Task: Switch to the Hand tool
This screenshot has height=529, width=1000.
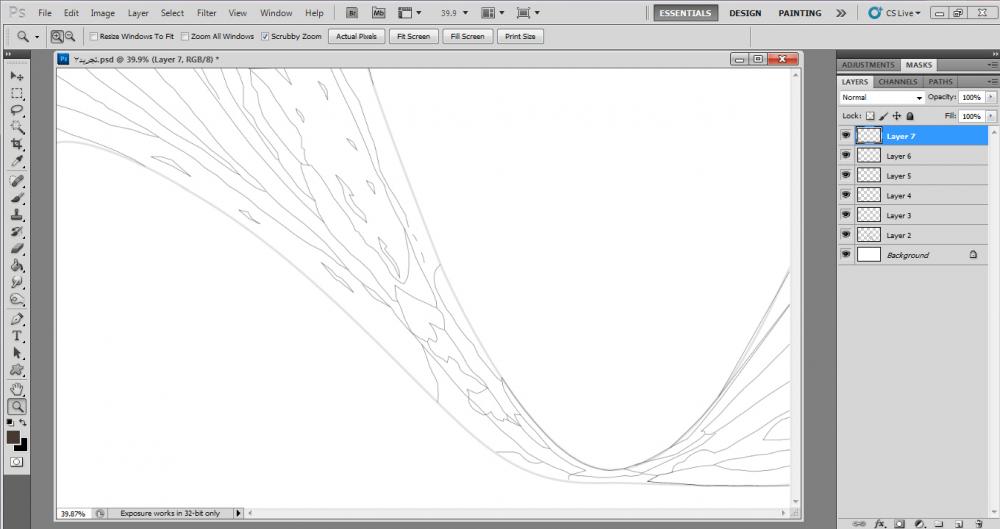Action: pos(17,389)
